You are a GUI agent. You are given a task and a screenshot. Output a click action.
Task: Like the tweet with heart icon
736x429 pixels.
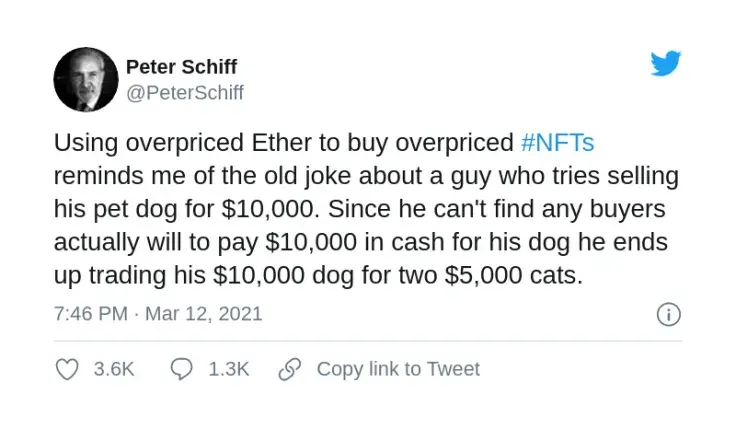tap(67, 369)
